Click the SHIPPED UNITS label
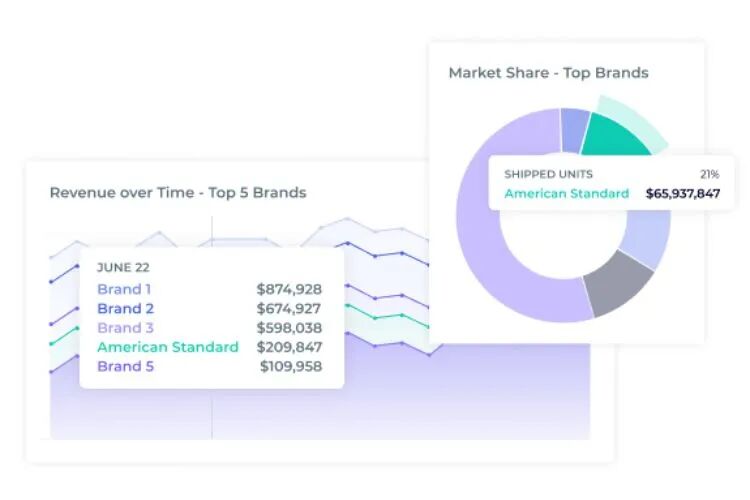The image size is (750, 500). click(548, 174)
